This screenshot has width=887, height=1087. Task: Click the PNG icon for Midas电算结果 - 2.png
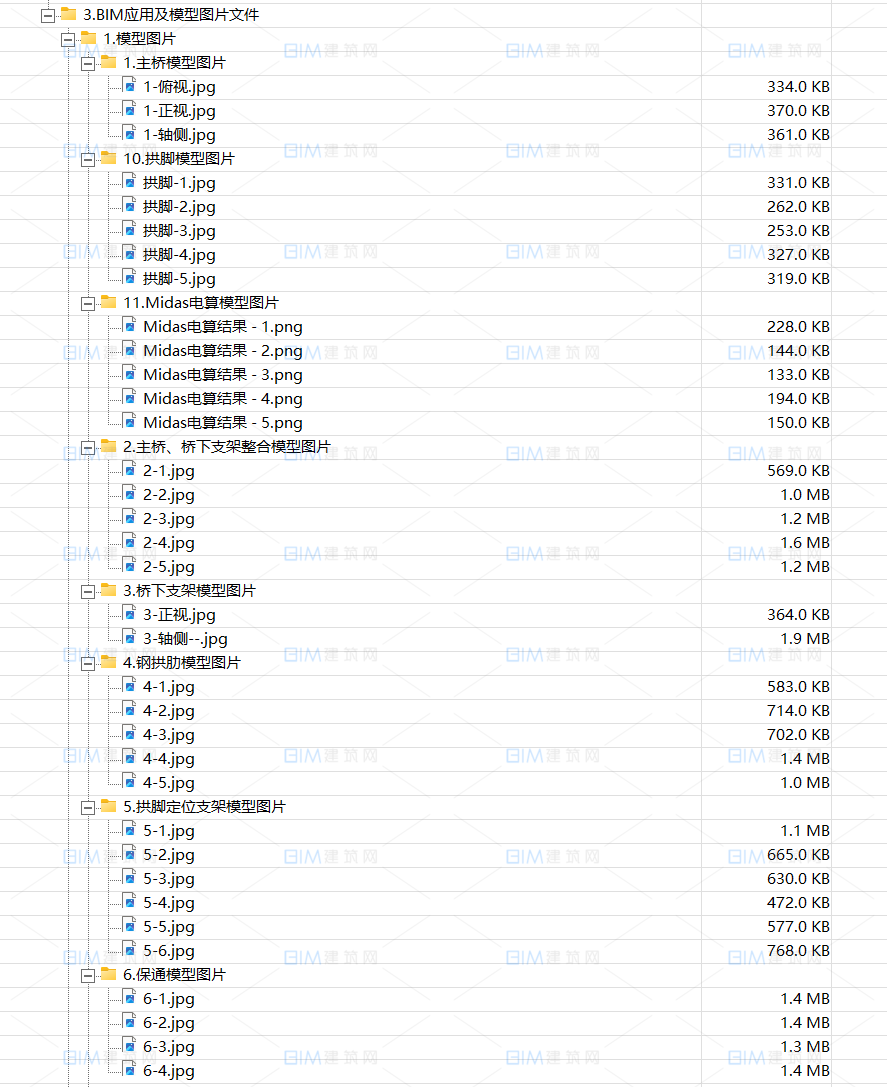coord(129,350)
